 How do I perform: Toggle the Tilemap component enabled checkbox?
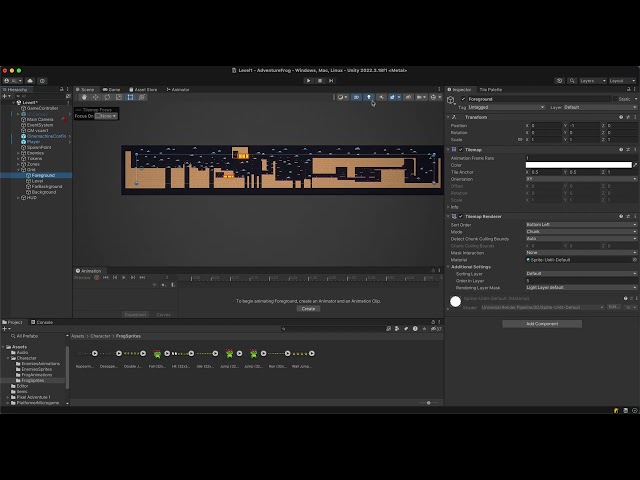pyautogui.click(x=461, y=150)
